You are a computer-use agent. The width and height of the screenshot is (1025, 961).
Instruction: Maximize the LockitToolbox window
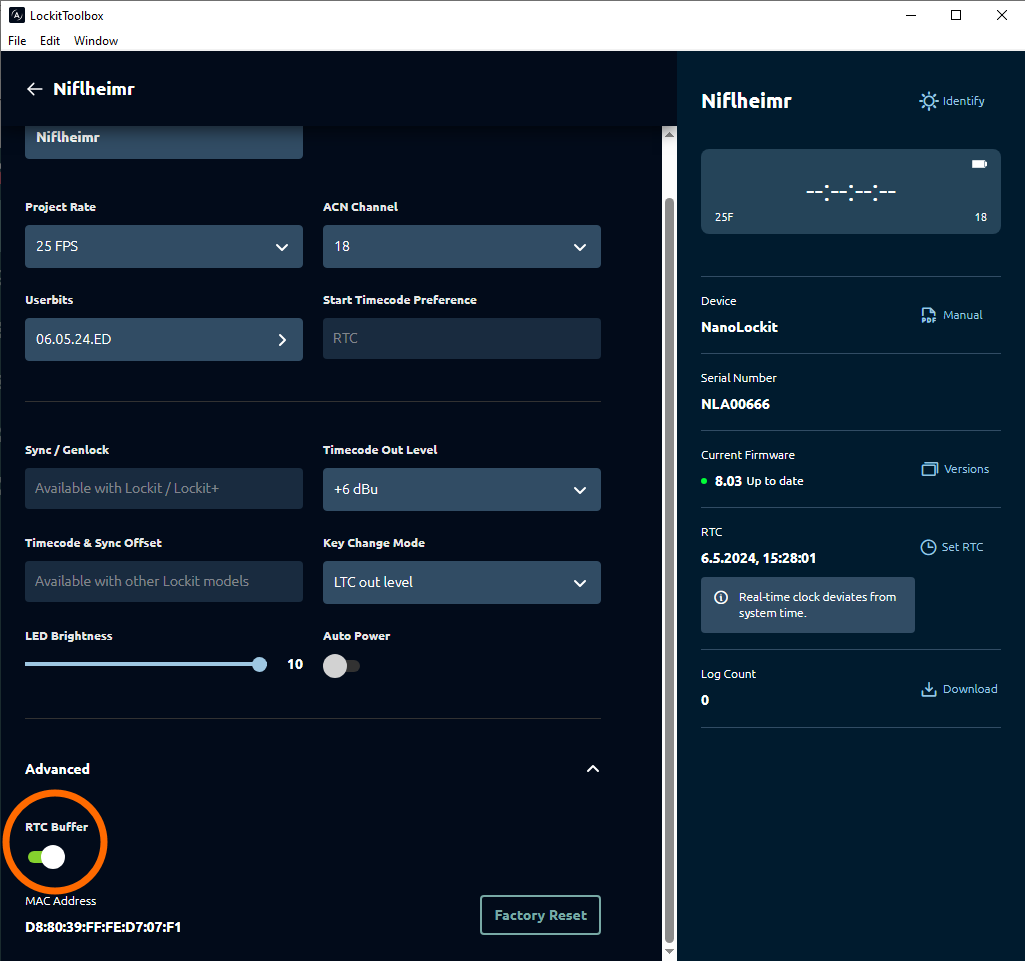[x=956, y=15]
